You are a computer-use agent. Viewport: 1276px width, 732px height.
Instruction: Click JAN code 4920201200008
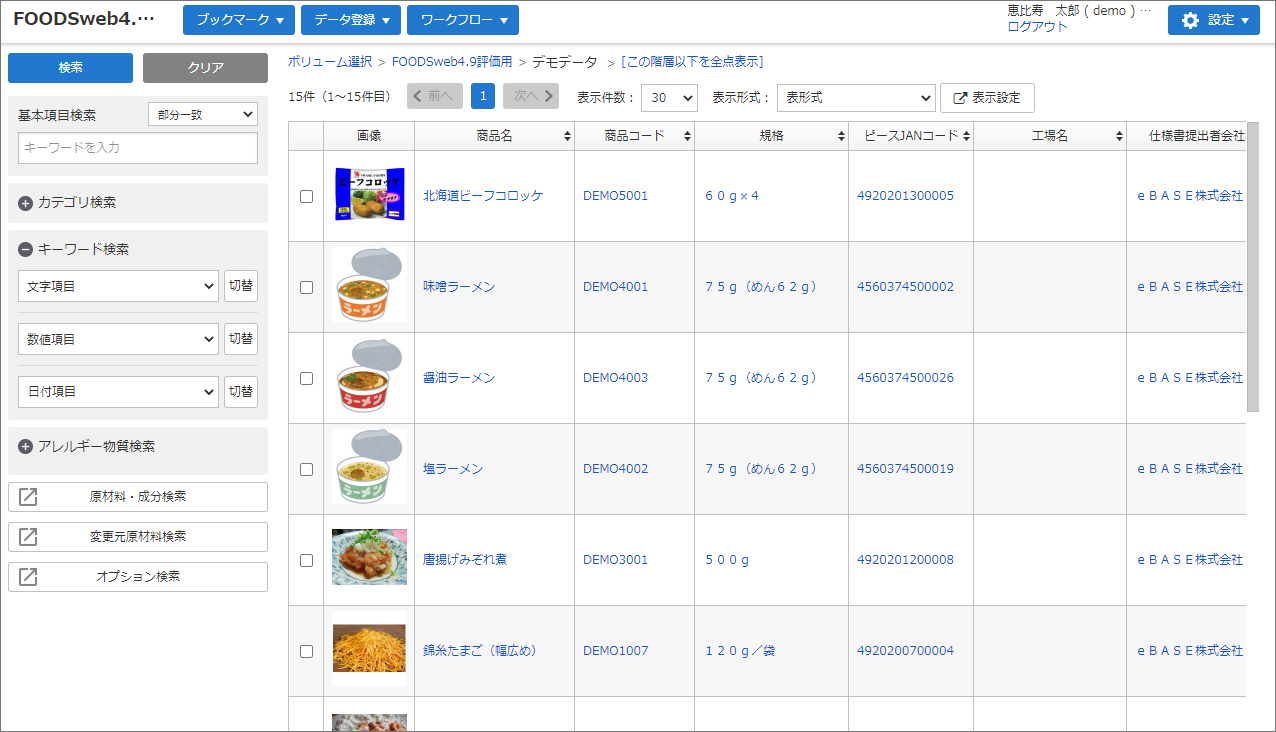coord(905,560)
